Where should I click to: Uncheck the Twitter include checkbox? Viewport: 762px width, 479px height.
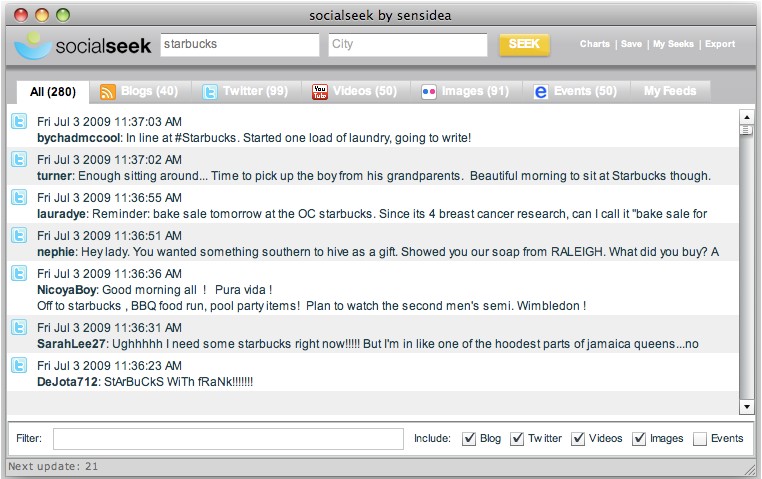pyautogui.click(x=517, y=439)
